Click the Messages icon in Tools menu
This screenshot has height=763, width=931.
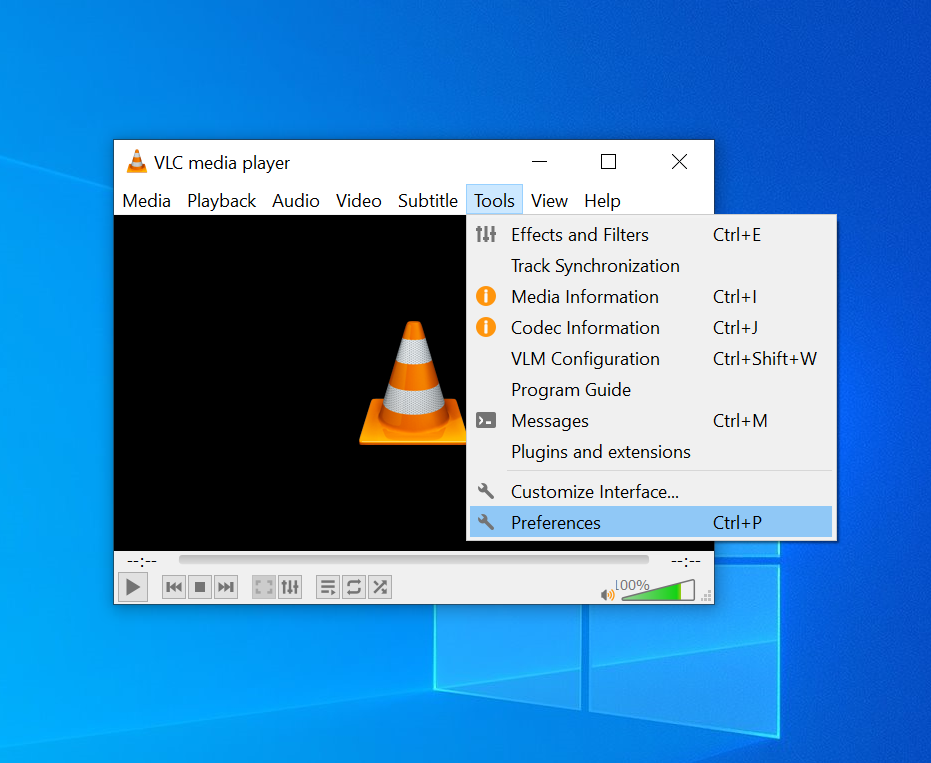click(486, 420)
